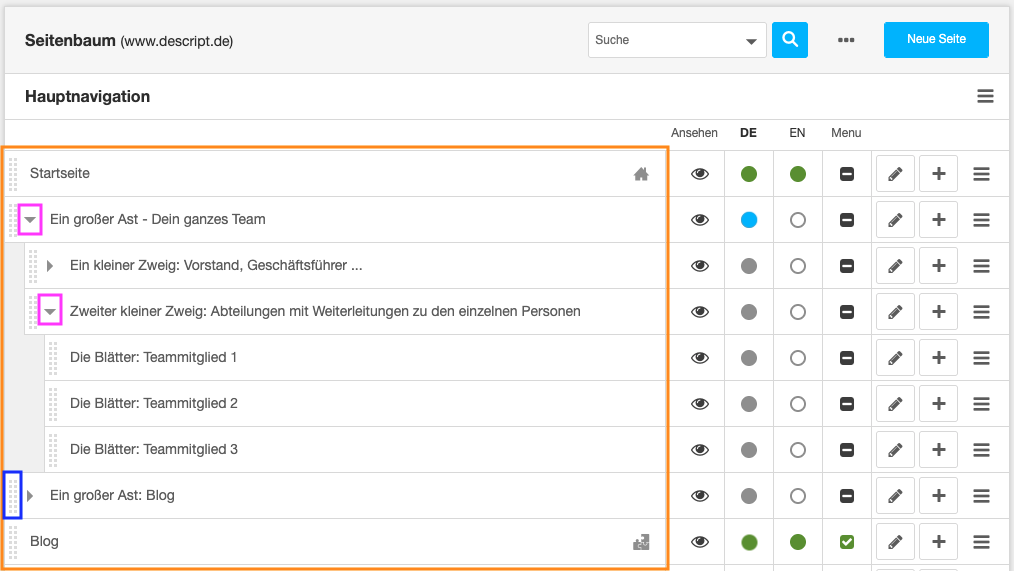Click the Menu column header
The height and width of the screenshot is (571, 1014).
[846, 133]
